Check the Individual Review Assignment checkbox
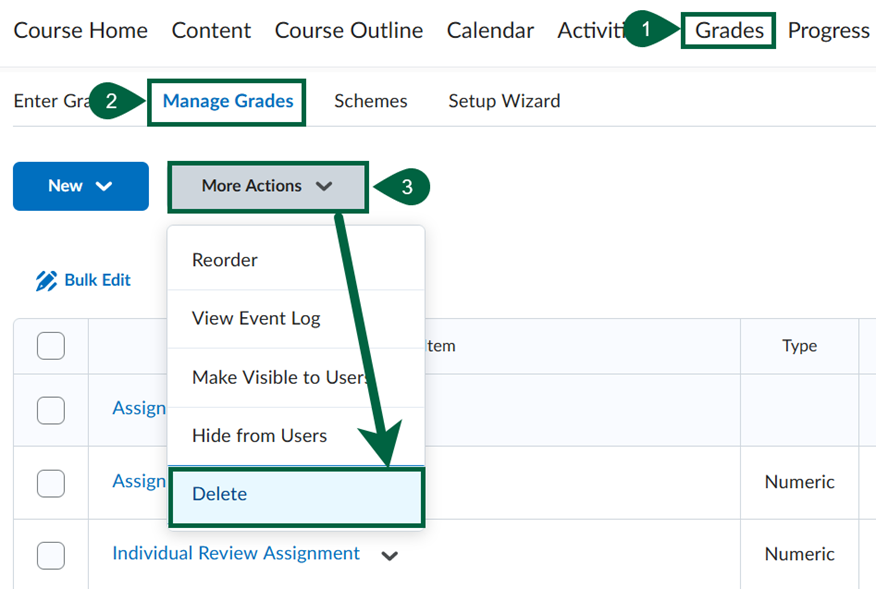The image size is (876, 589). [x=50, y=553]
